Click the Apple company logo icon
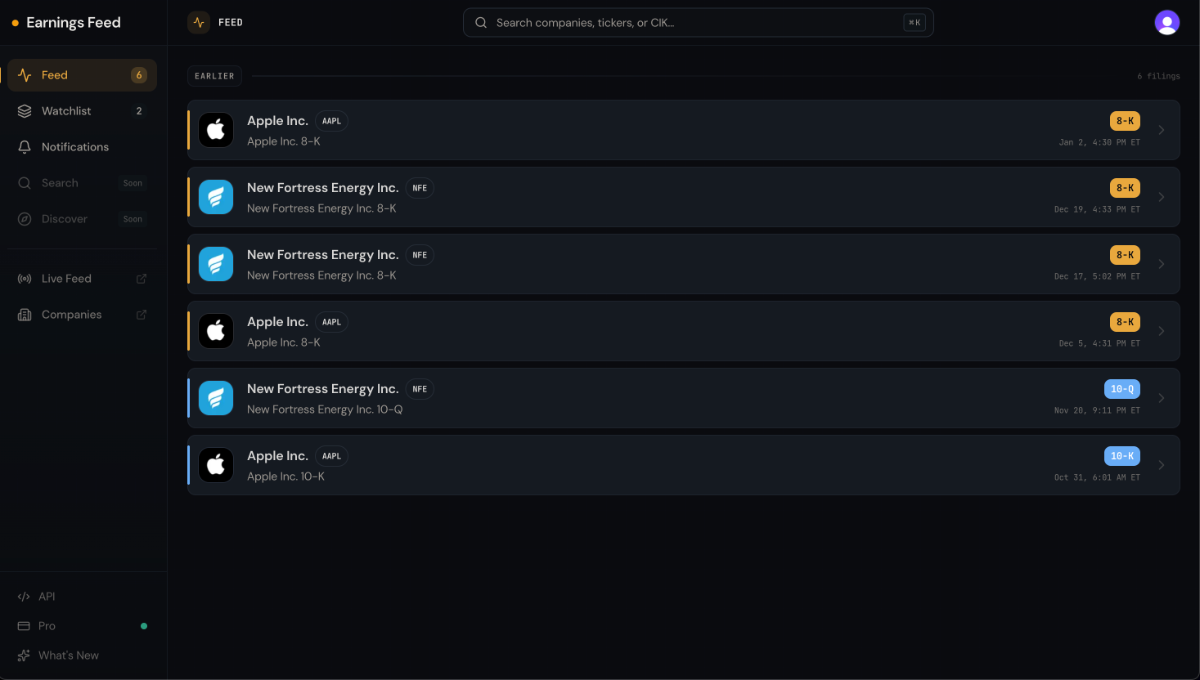This screenshot has height=680, width=1200. [216, 130]
